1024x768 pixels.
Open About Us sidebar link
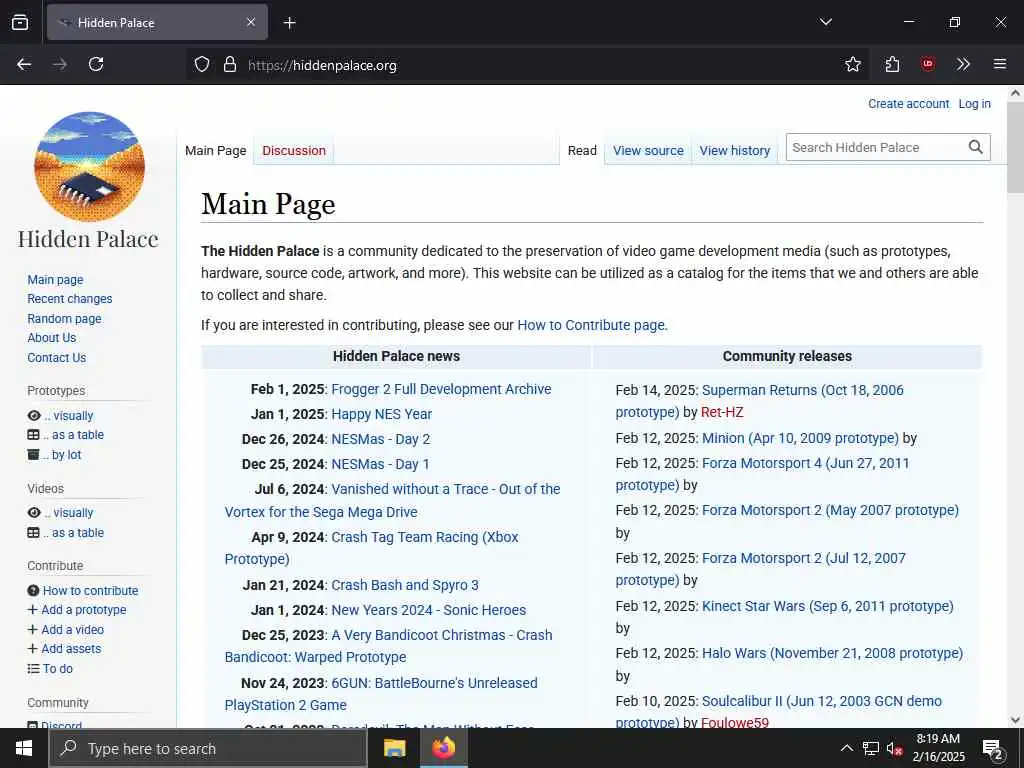pyautogui.click(x=52, y=338)
